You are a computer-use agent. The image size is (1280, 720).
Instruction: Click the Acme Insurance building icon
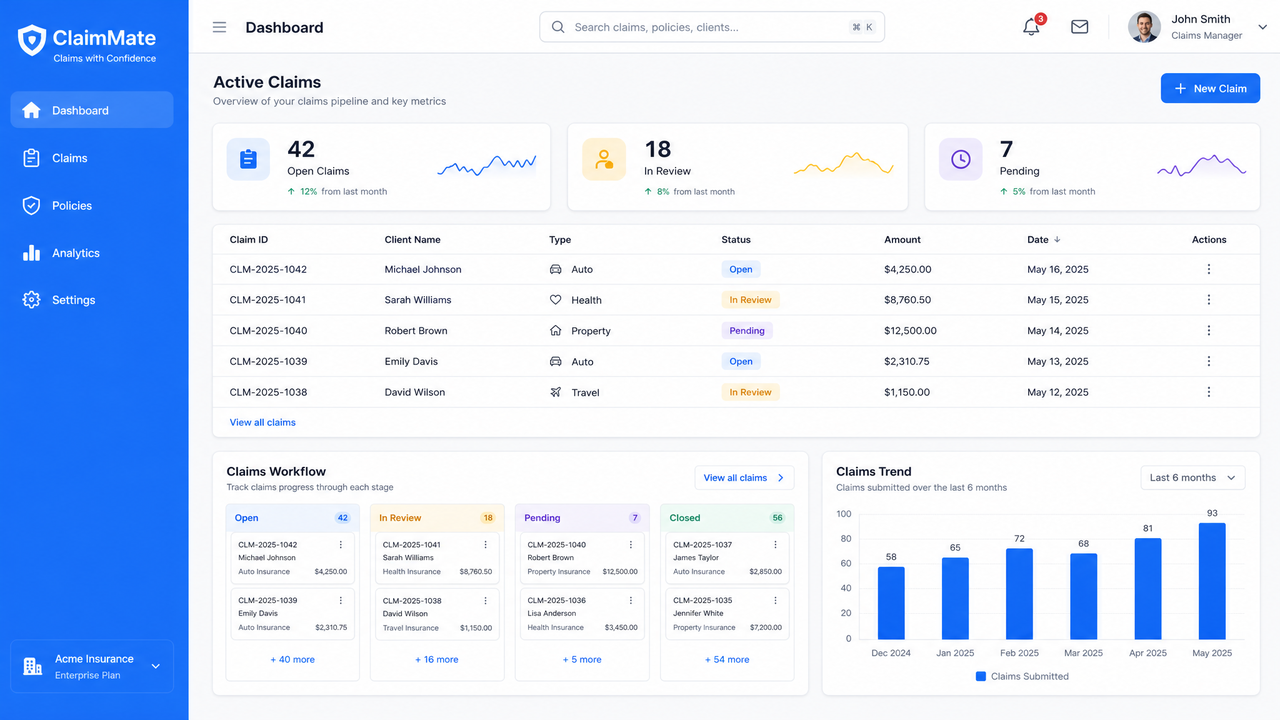coord(32,666)
